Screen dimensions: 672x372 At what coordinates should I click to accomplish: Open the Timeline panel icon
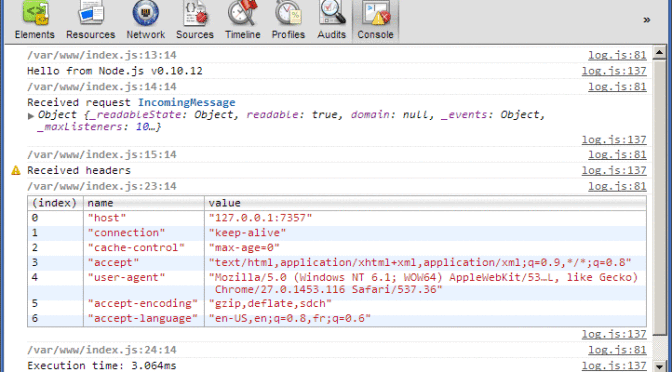pyautogui.click(x=243, y=13)
